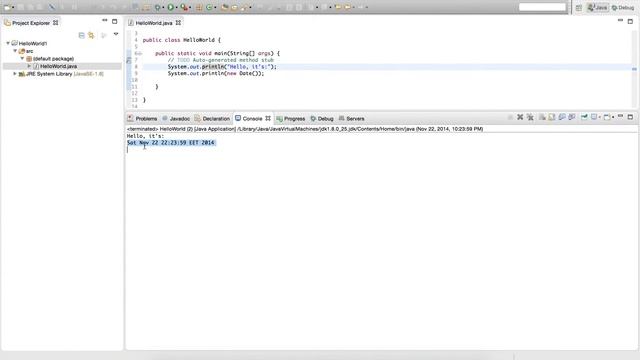This screenshot has height=360, width=640.
Task: Toggle Link with Editor in Project Explorer
Action: (91, 36)
